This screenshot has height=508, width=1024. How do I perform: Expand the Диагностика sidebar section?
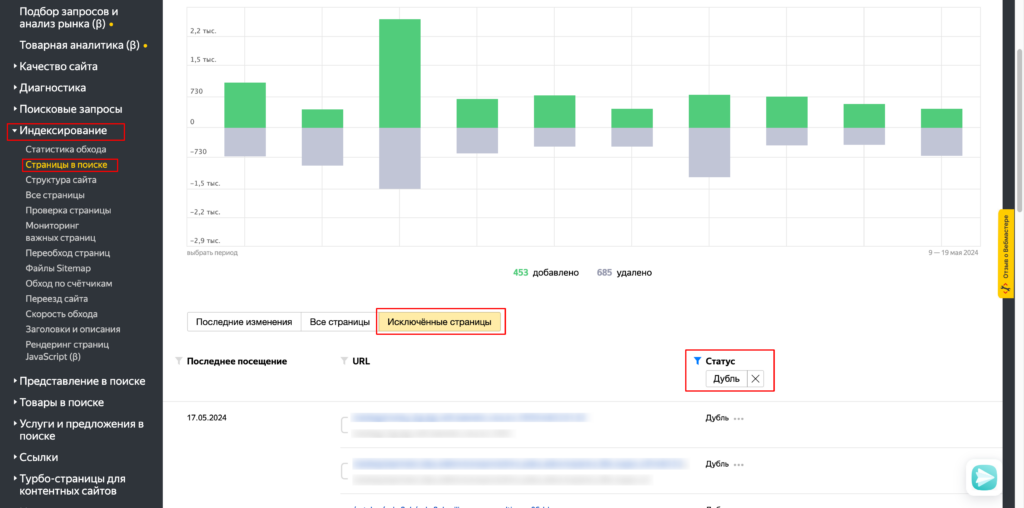pos(49,87)
